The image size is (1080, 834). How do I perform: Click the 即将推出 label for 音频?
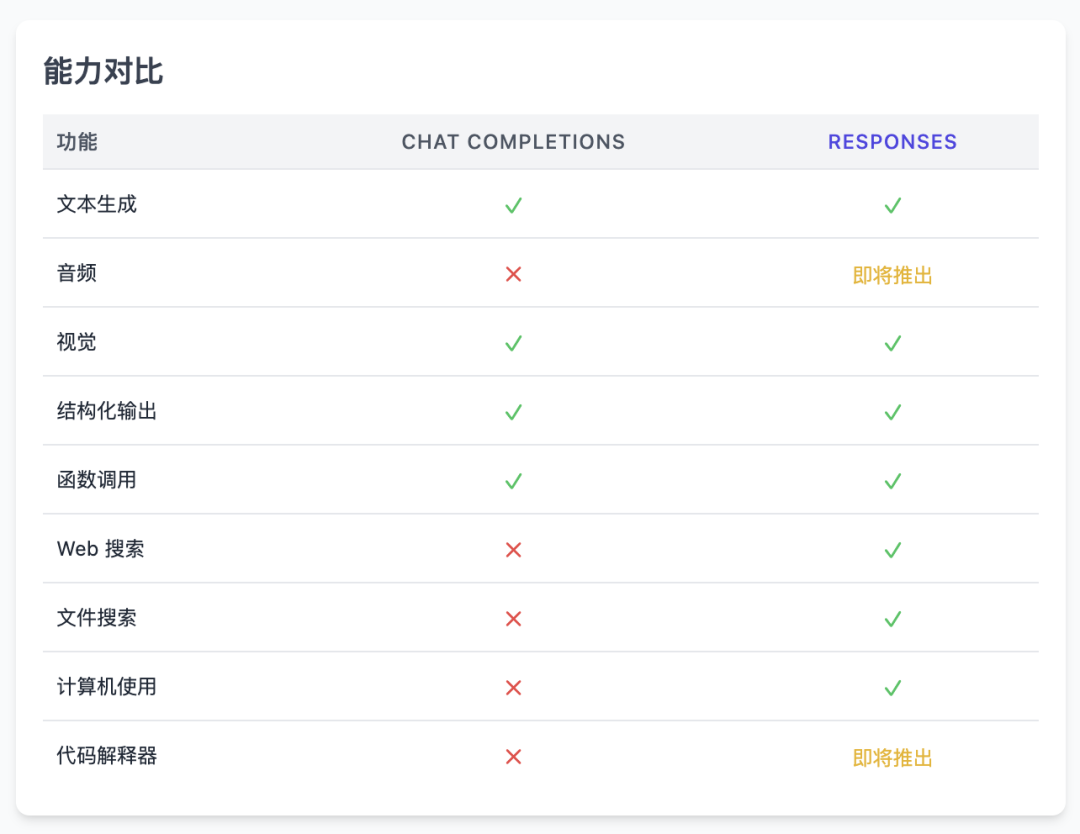[x=892, y=274]
